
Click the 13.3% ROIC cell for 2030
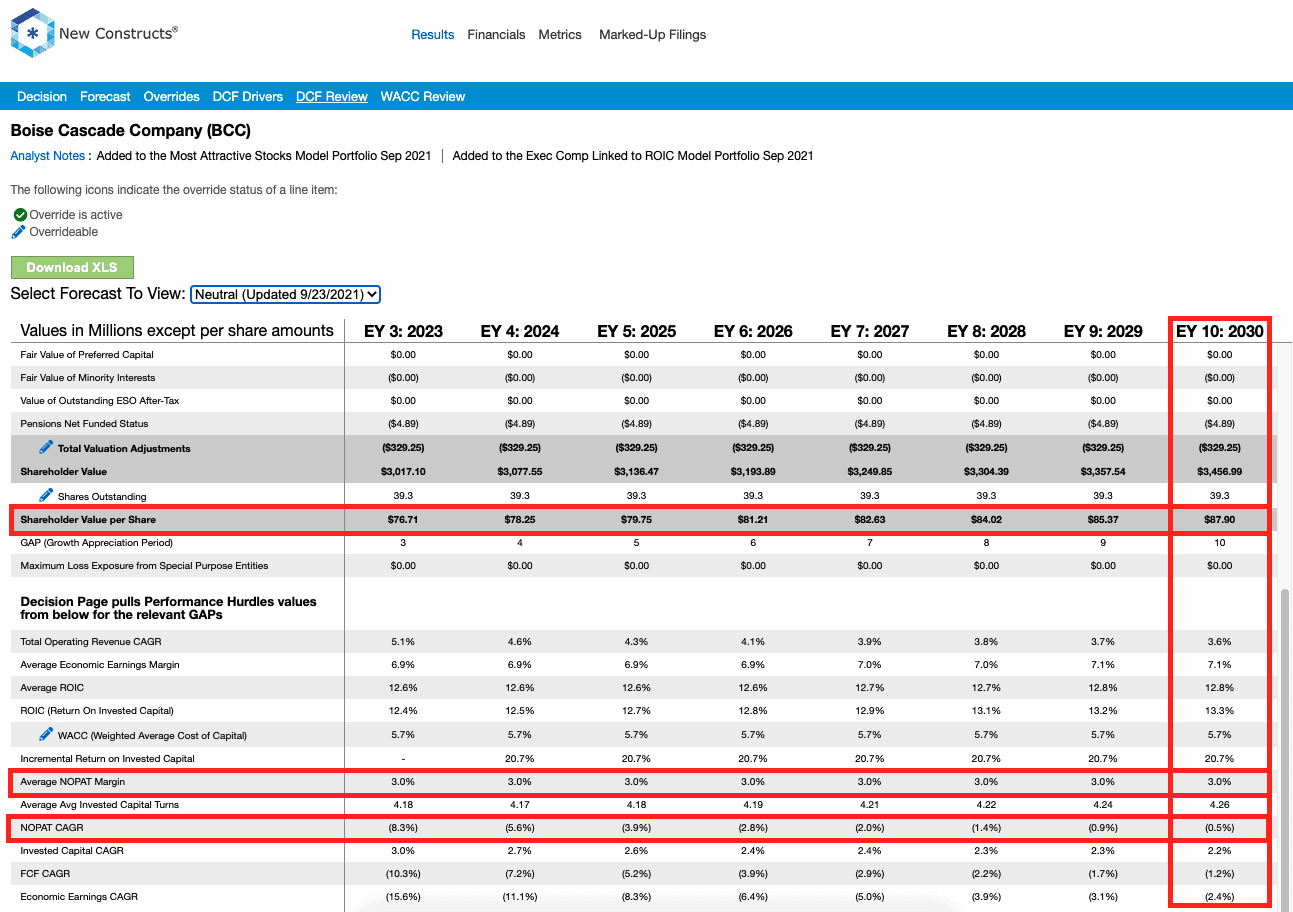(1220, 710)
